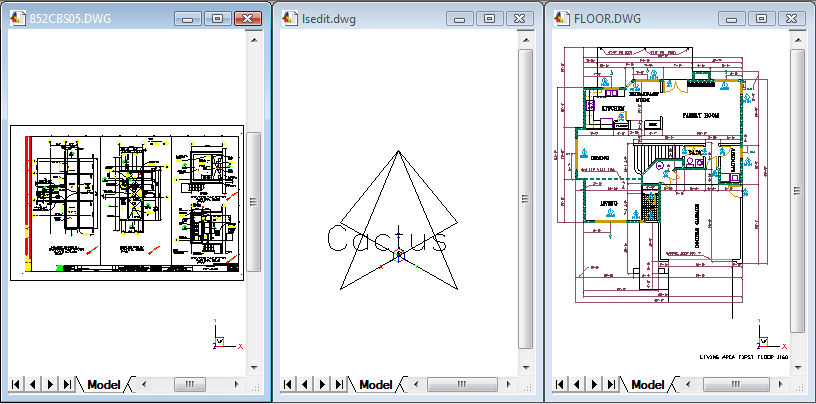This screenshot has height=404, width=816.
Task: Click the Cactus text in lsedit.dwg drawing
Action: [x=387, y=240]
